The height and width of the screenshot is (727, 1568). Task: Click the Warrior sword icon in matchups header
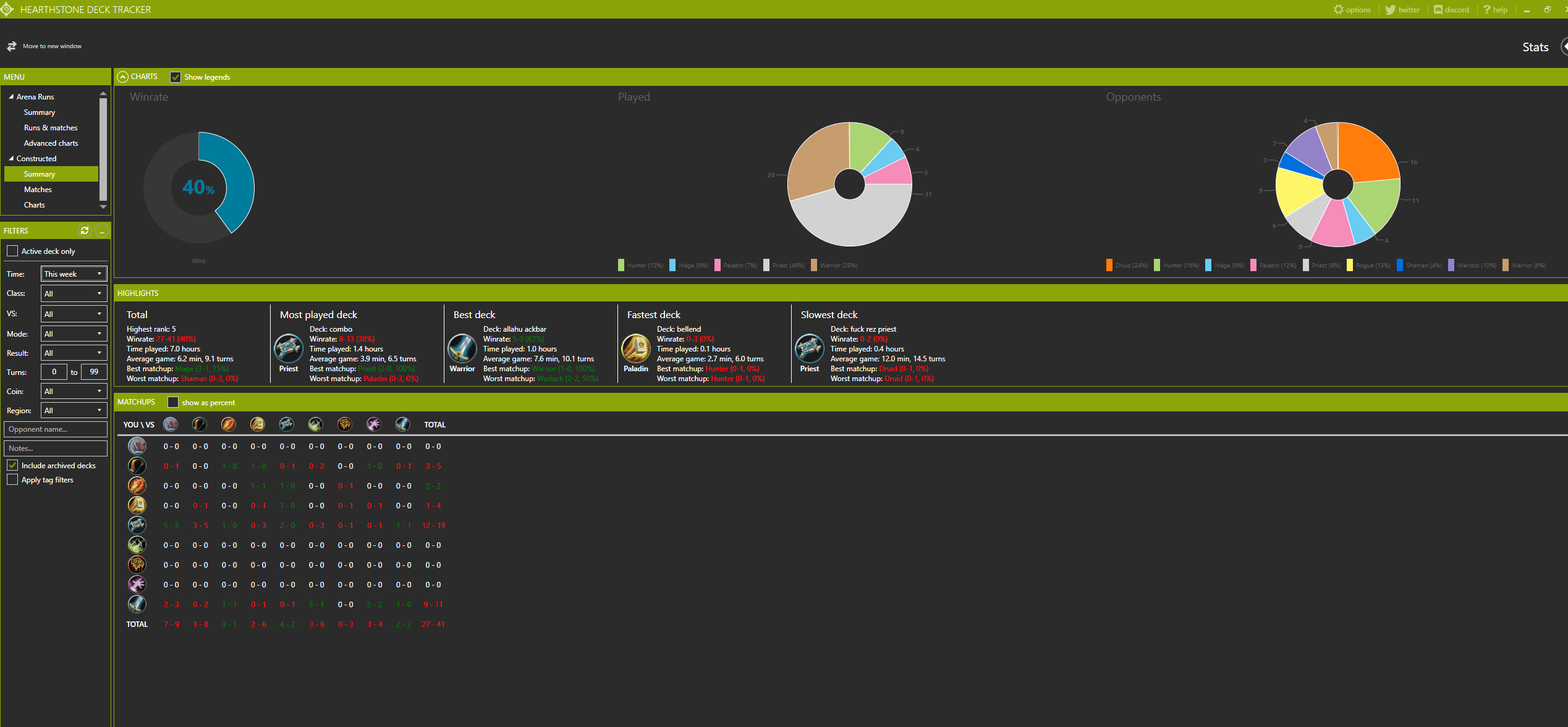tap(402, 424)
